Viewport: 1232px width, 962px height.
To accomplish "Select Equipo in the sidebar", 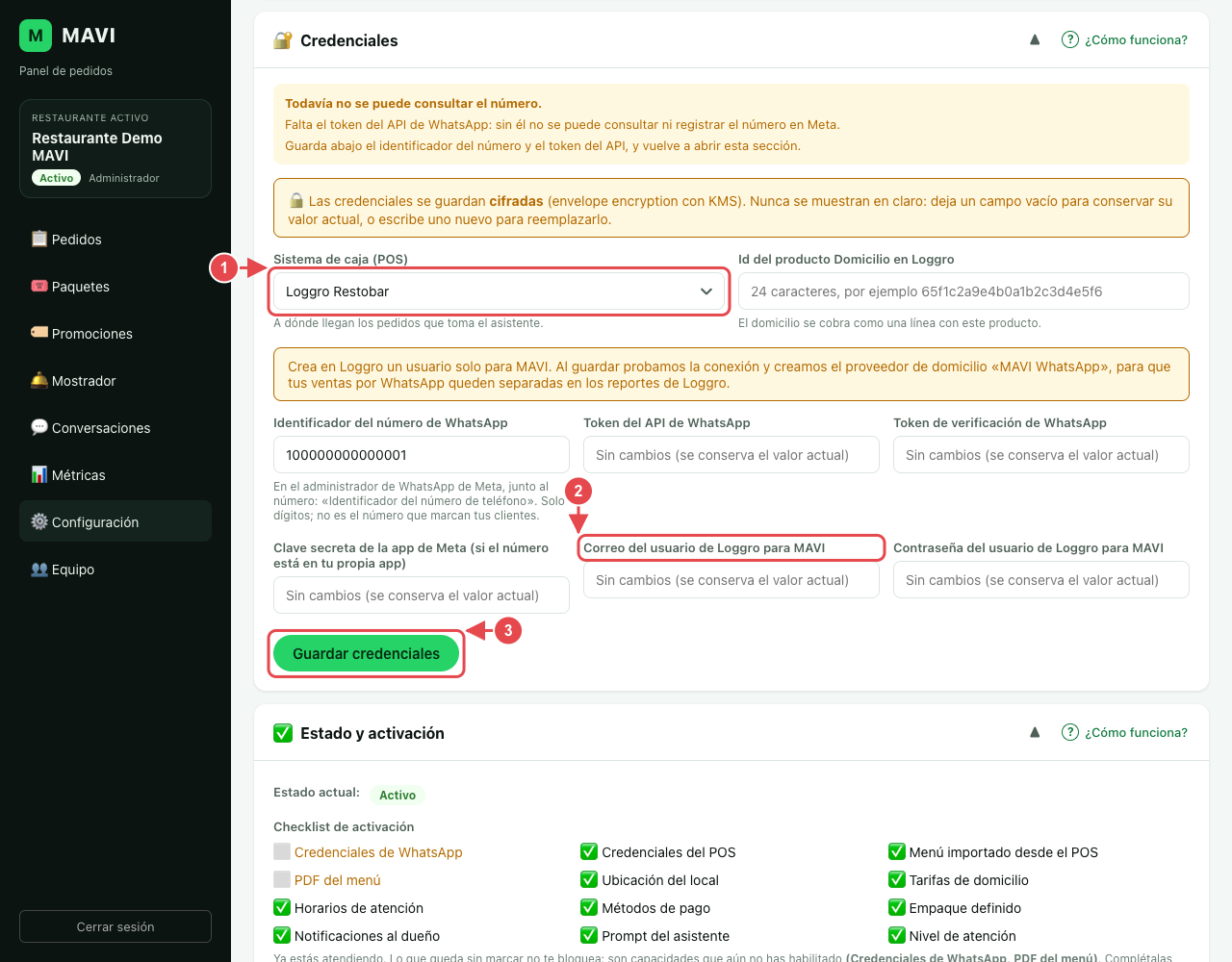I will pos(115,569).
